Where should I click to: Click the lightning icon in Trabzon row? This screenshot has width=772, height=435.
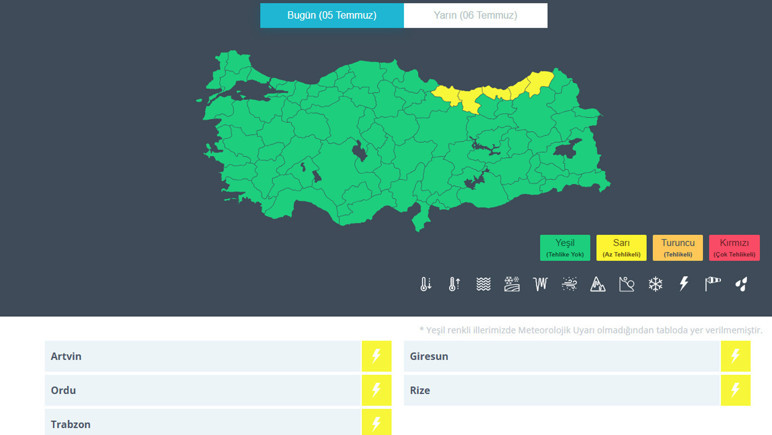377,422
